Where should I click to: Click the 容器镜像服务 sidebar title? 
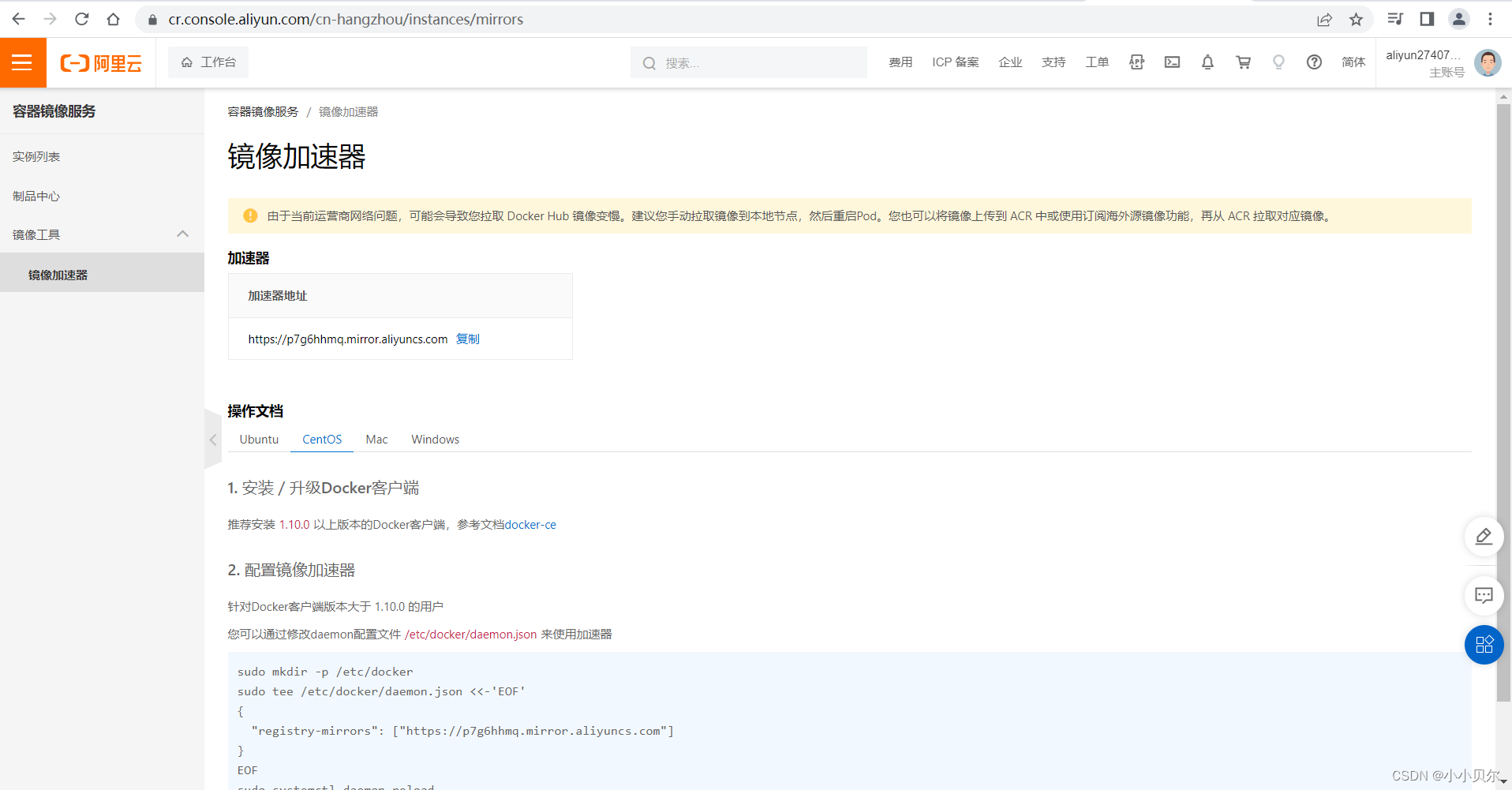point(54,111)
